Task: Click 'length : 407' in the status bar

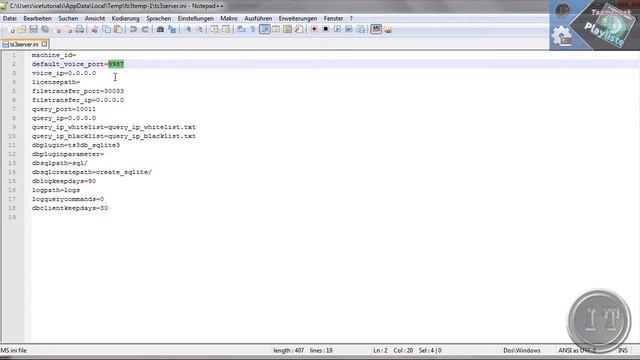Action: (x=289, y=350)
